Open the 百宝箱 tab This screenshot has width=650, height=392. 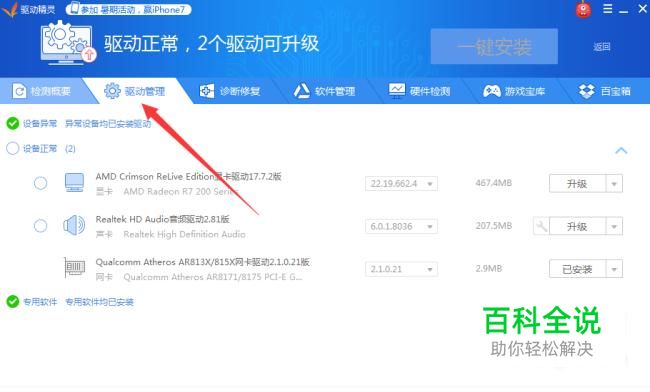(605, 91)
